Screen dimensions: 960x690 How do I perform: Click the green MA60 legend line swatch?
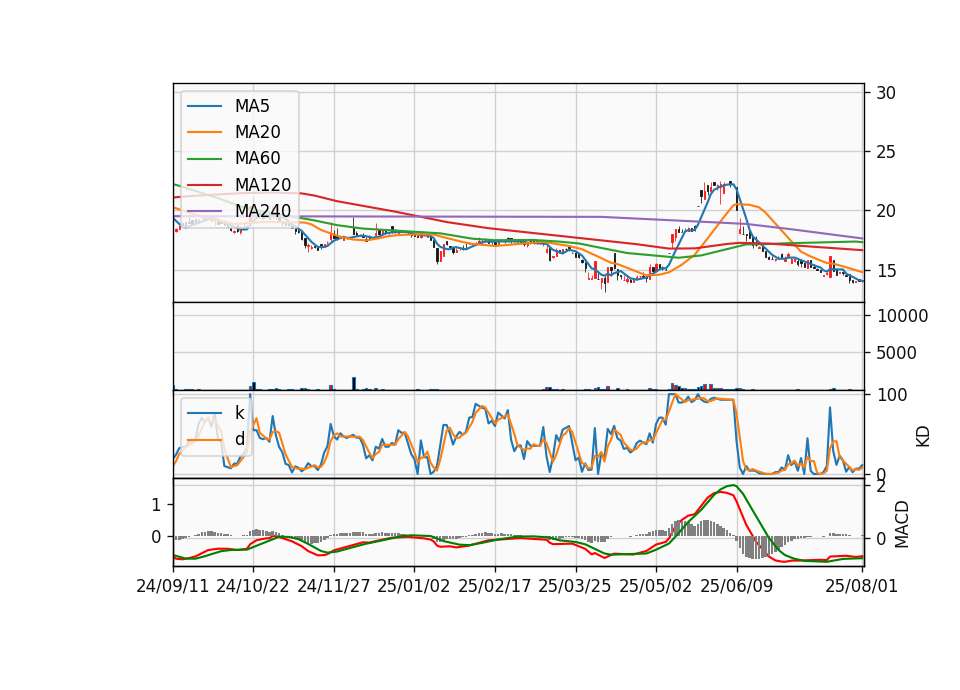tap(204, 159)
